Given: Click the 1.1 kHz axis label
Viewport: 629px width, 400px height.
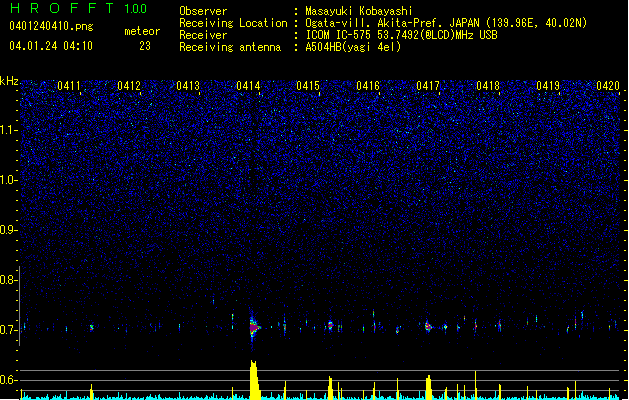Looking at the screenshot, I should [x=8, y=130].
